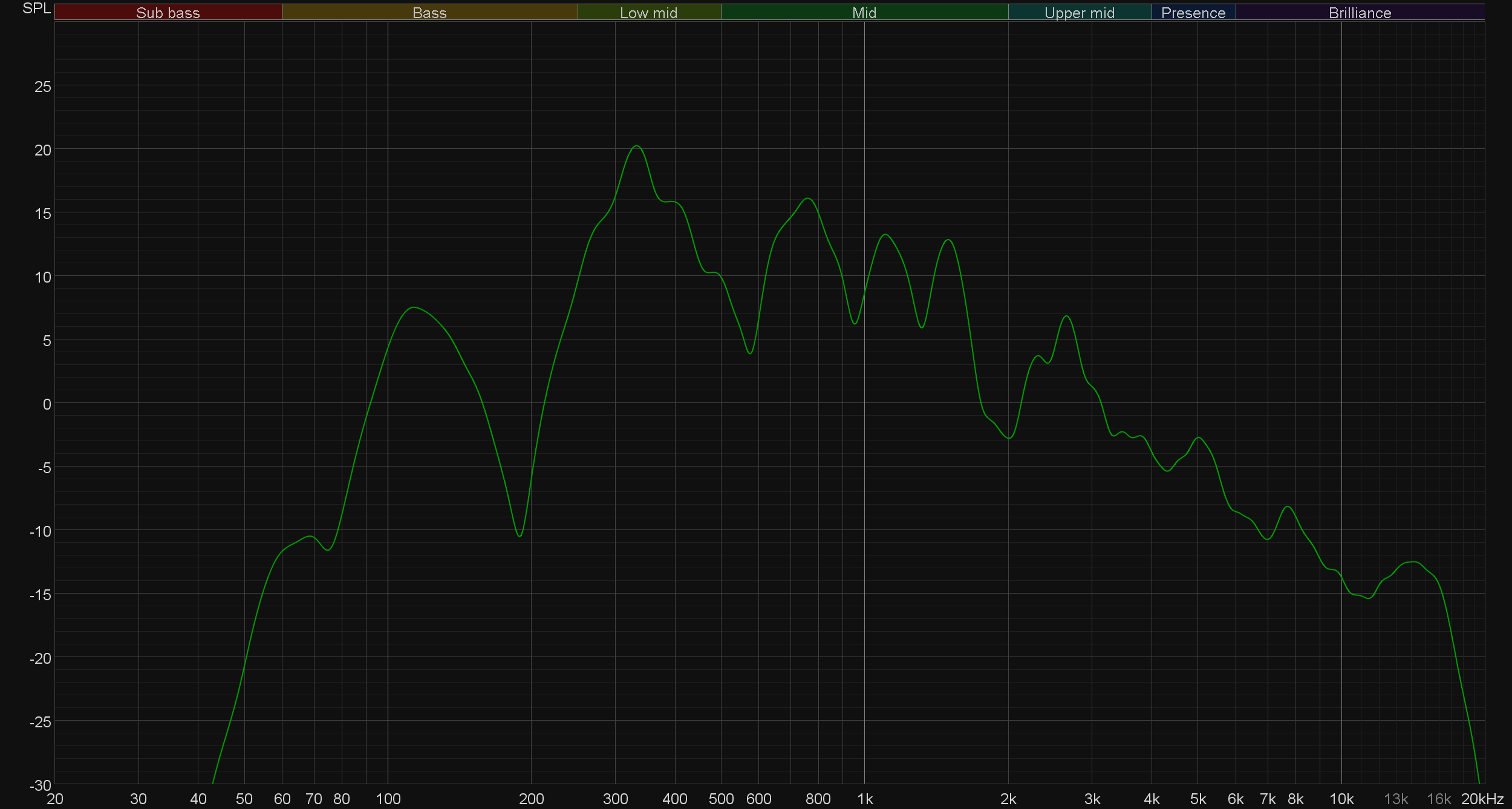
Task: Click the 0 dB label on SPL axis
Action: [47, 404]
